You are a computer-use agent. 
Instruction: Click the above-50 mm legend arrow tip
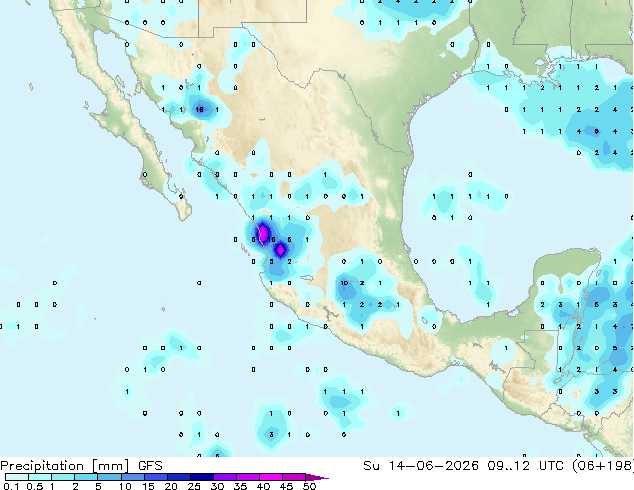coord(317,477)
